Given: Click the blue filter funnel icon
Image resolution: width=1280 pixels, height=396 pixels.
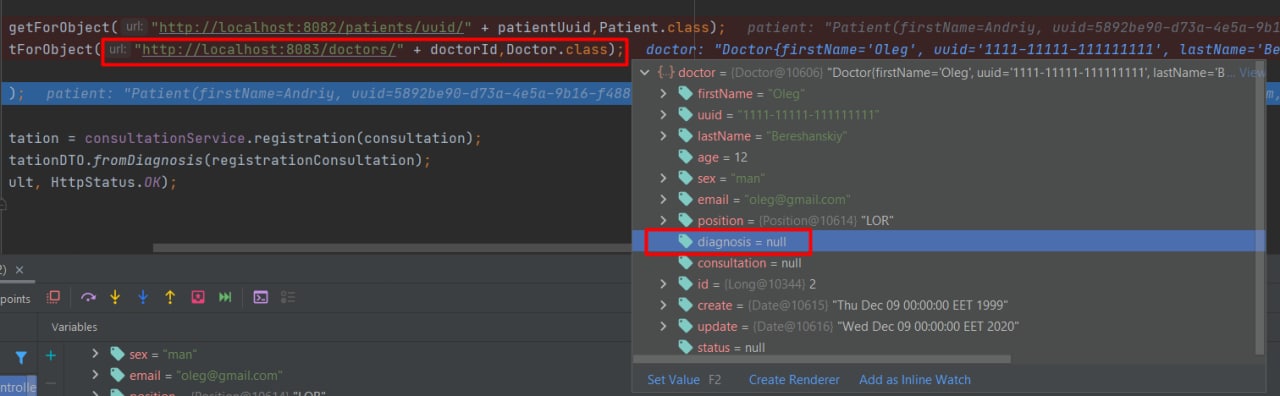Looking at the screenshot, I should pyautogui.click(x=21, y=357).
